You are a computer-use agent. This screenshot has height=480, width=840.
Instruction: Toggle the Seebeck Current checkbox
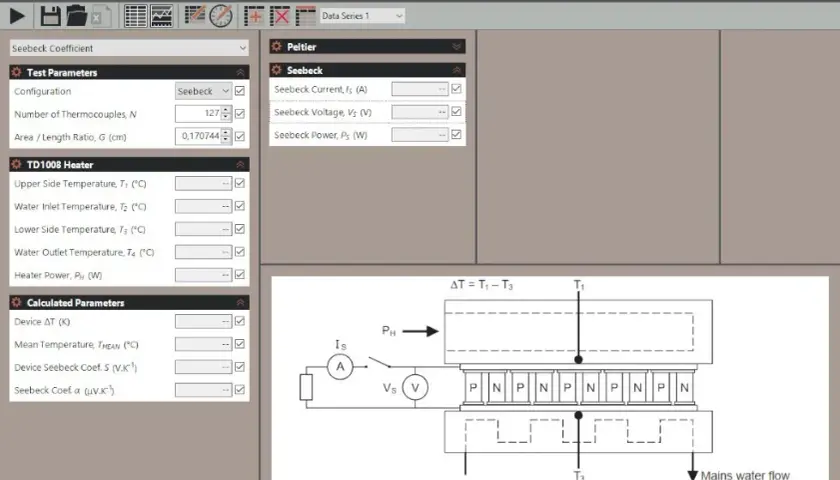[456, 89]
